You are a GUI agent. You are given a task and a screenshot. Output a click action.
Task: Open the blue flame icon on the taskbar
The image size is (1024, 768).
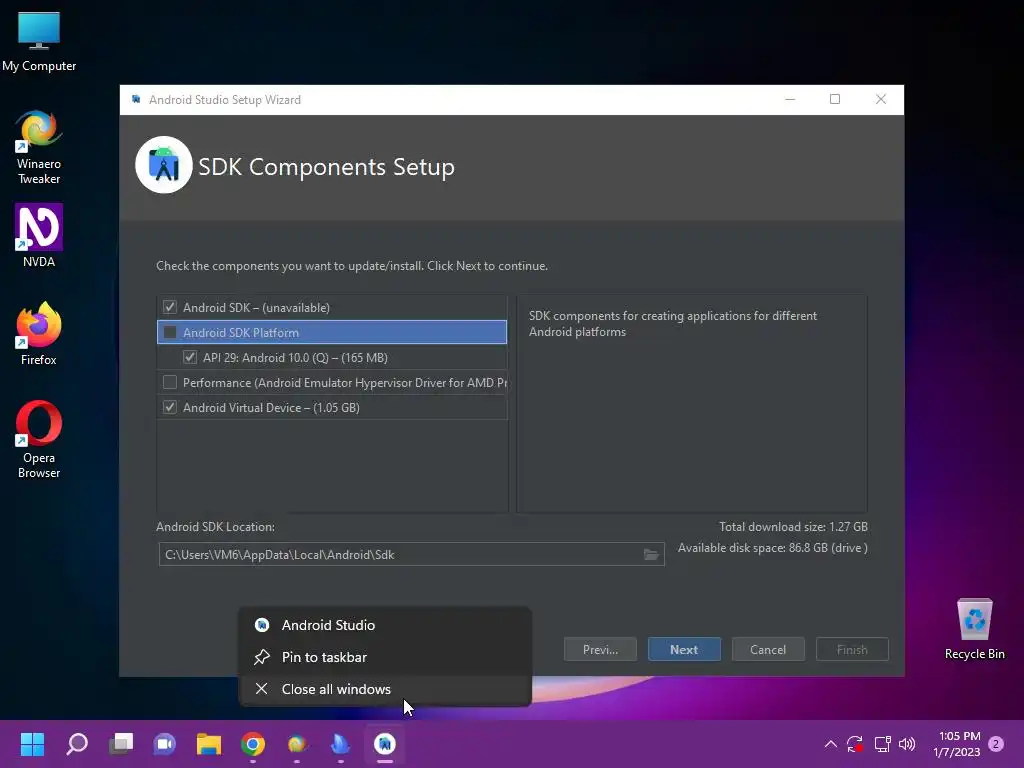(340, 744)
